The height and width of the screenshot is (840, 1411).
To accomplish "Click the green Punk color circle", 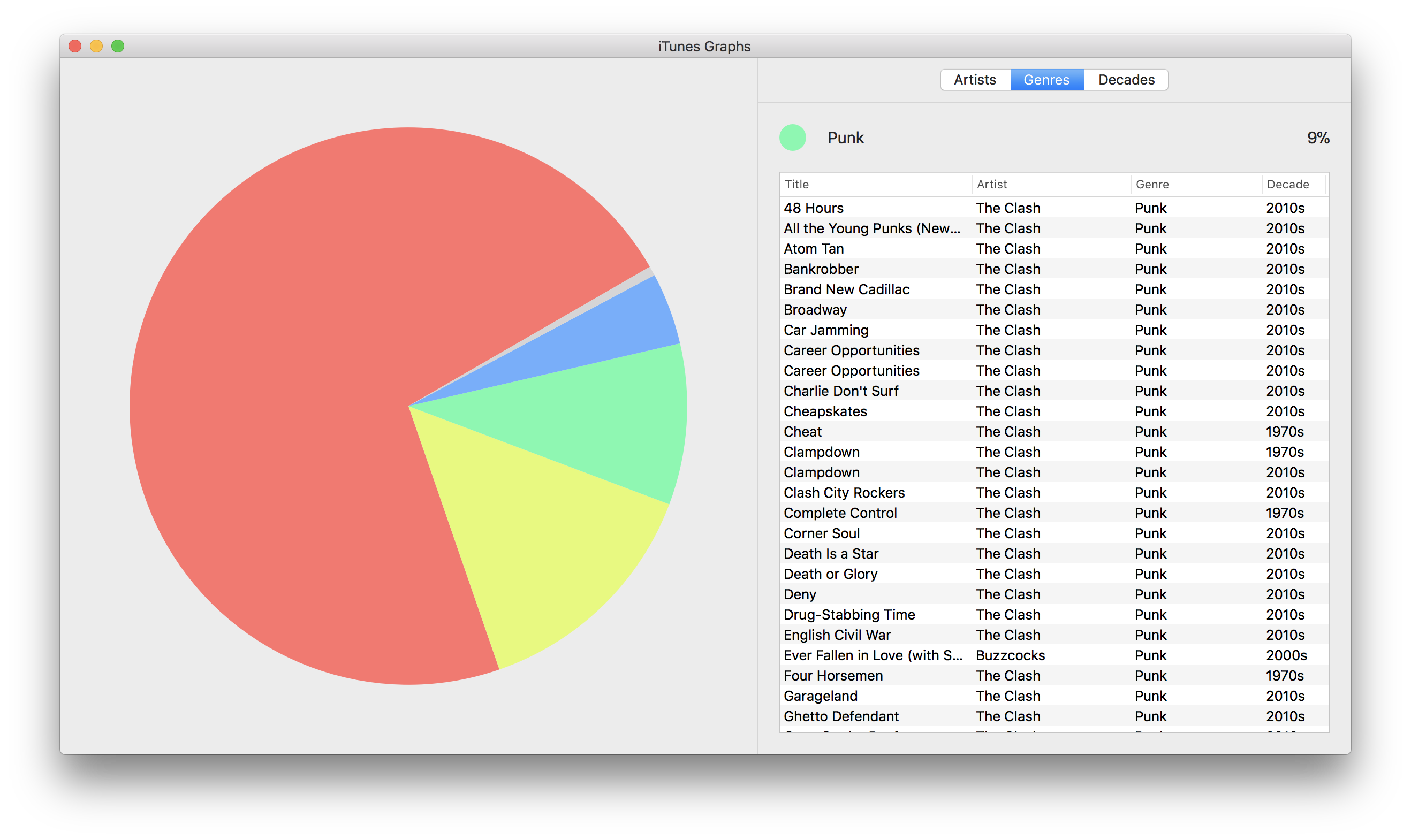I will (792, 138).
